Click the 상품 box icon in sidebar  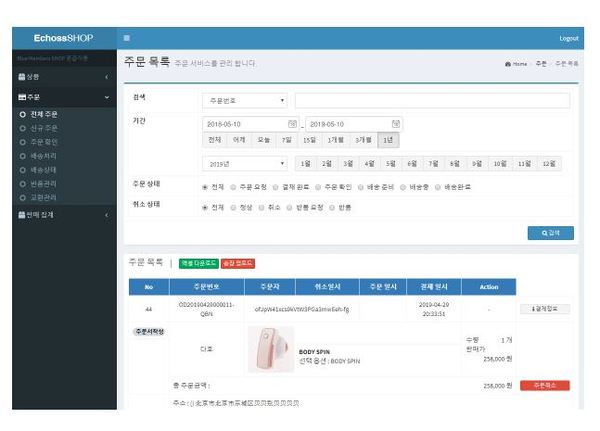pyautogui.click(x=22, y=77)
